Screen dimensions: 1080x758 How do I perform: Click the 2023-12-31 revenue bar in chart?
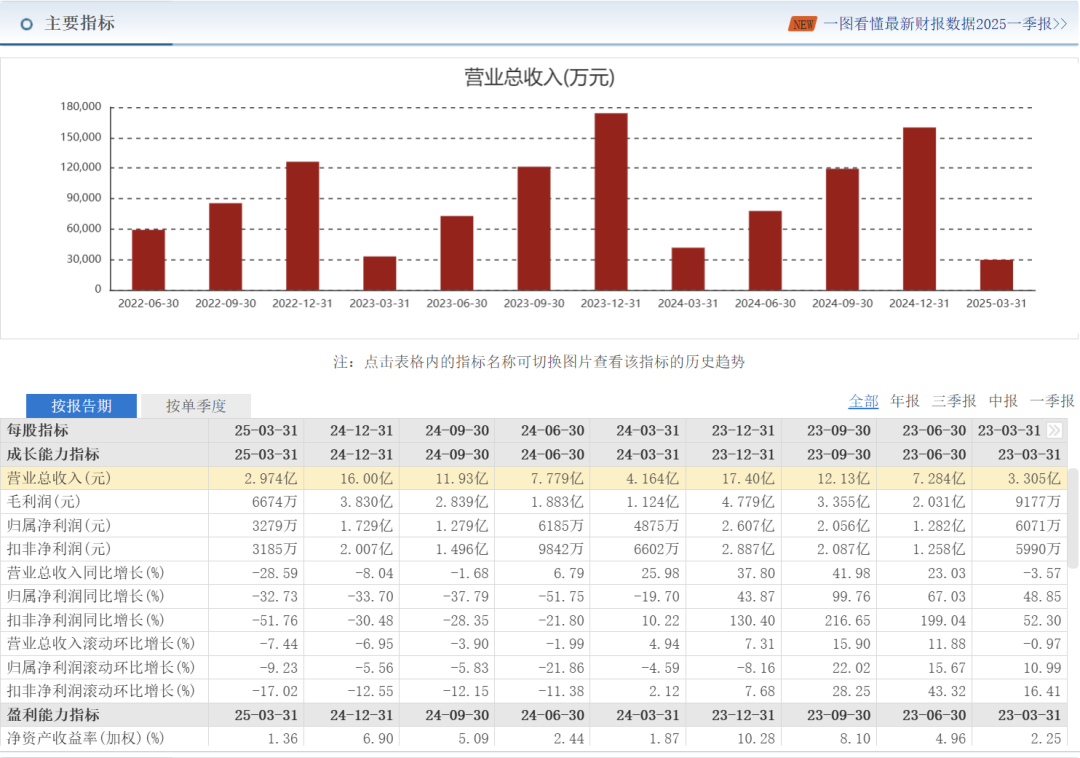pos(611,201)
